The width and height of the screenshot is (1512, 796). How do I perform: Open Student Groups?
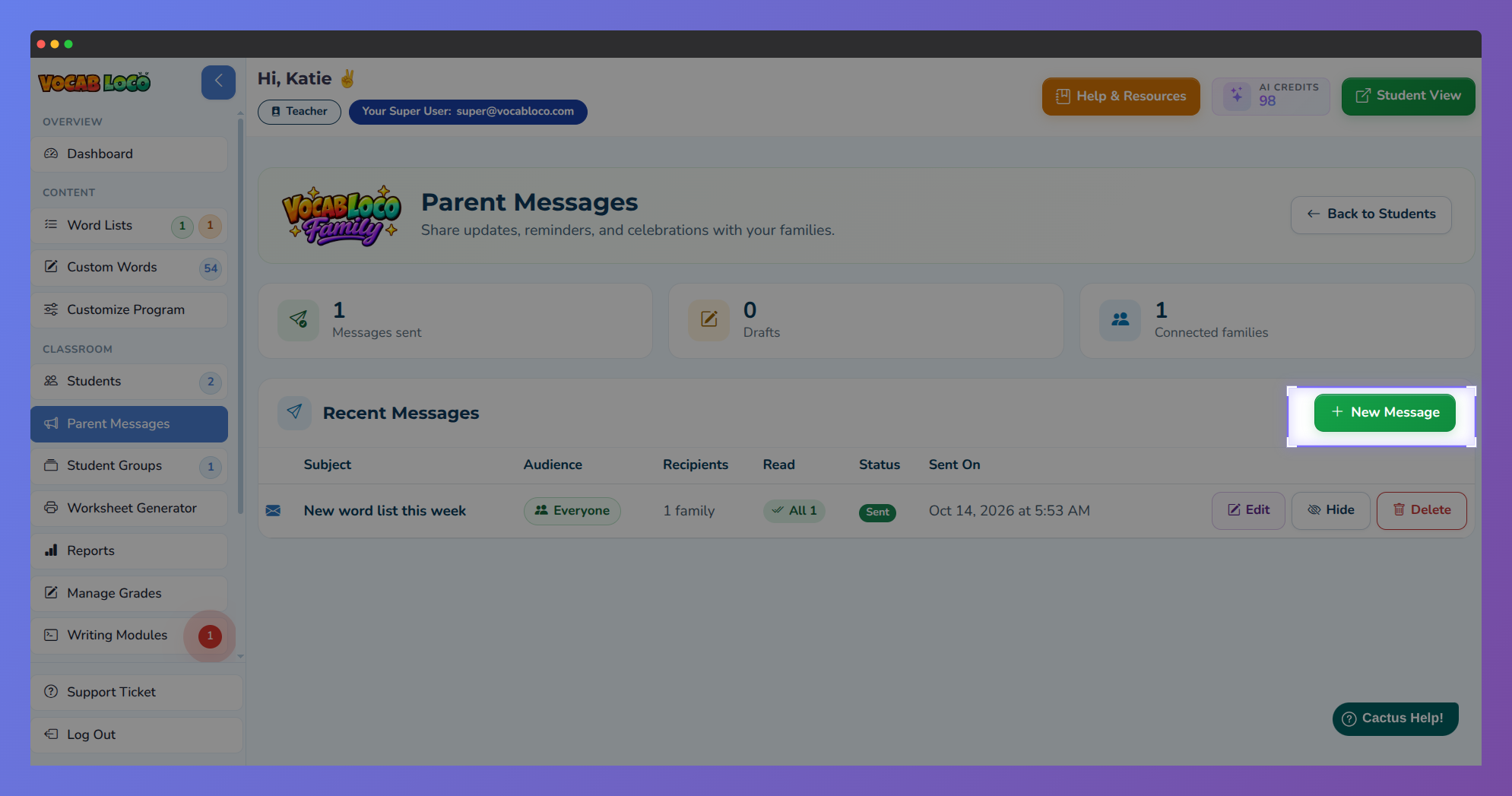[x=129, y=466]
